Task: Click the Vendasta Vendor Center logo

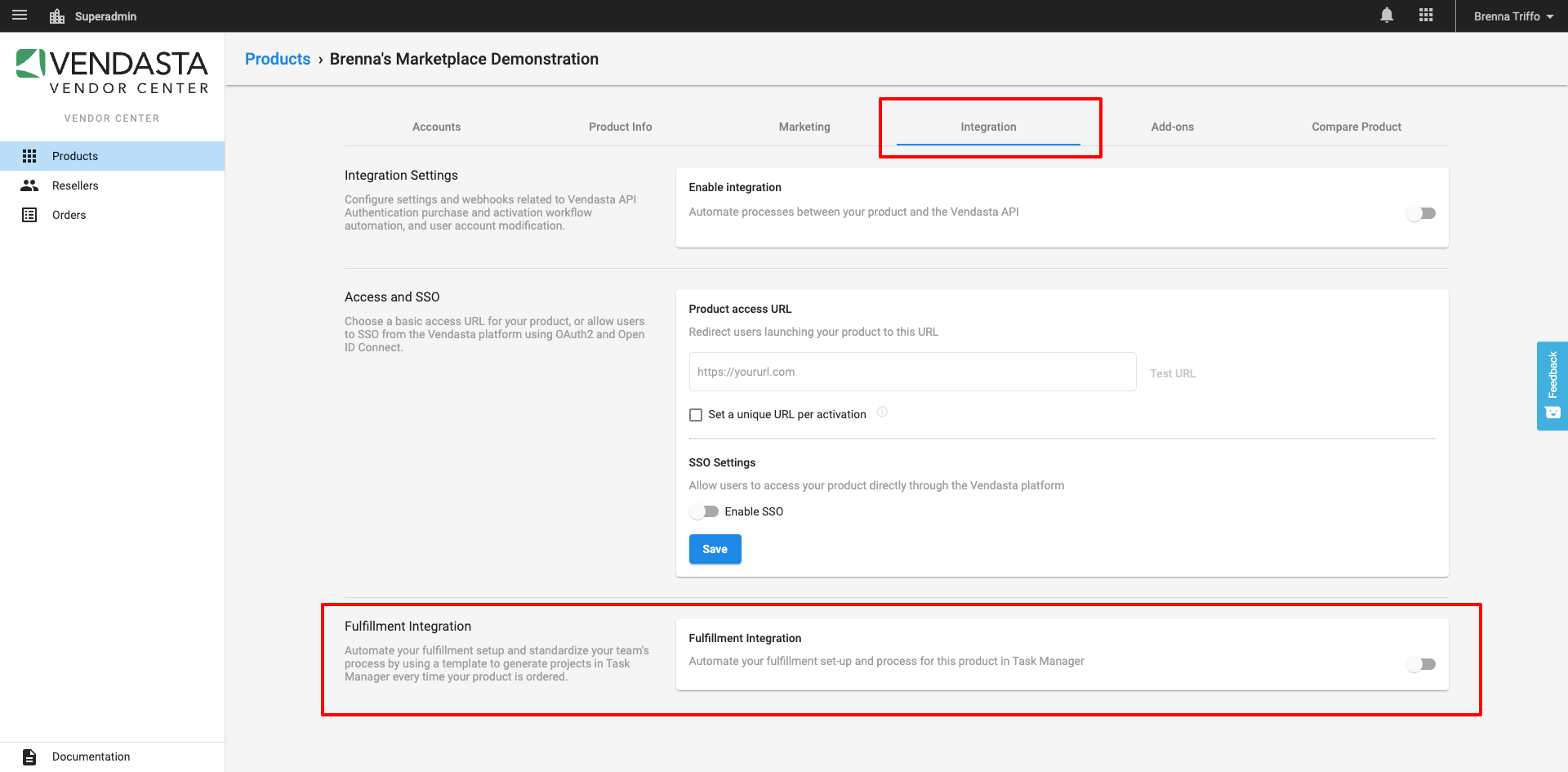Action: (x=113, y=72)
